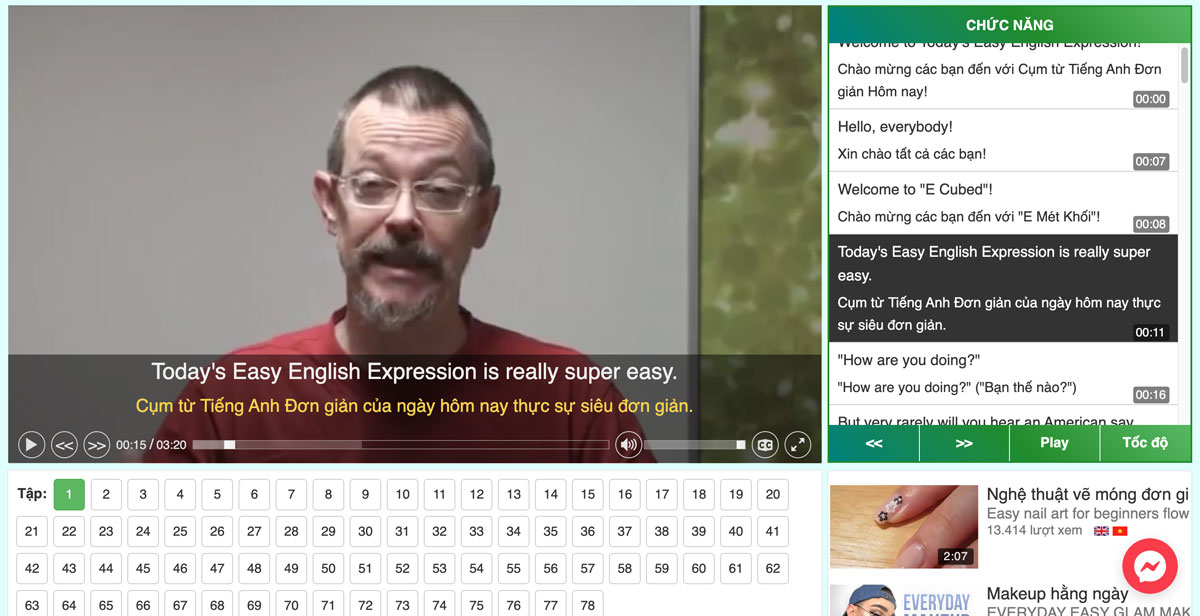
Task: Select subtitle line "Hello, everybody!"
Action: 1003,140
